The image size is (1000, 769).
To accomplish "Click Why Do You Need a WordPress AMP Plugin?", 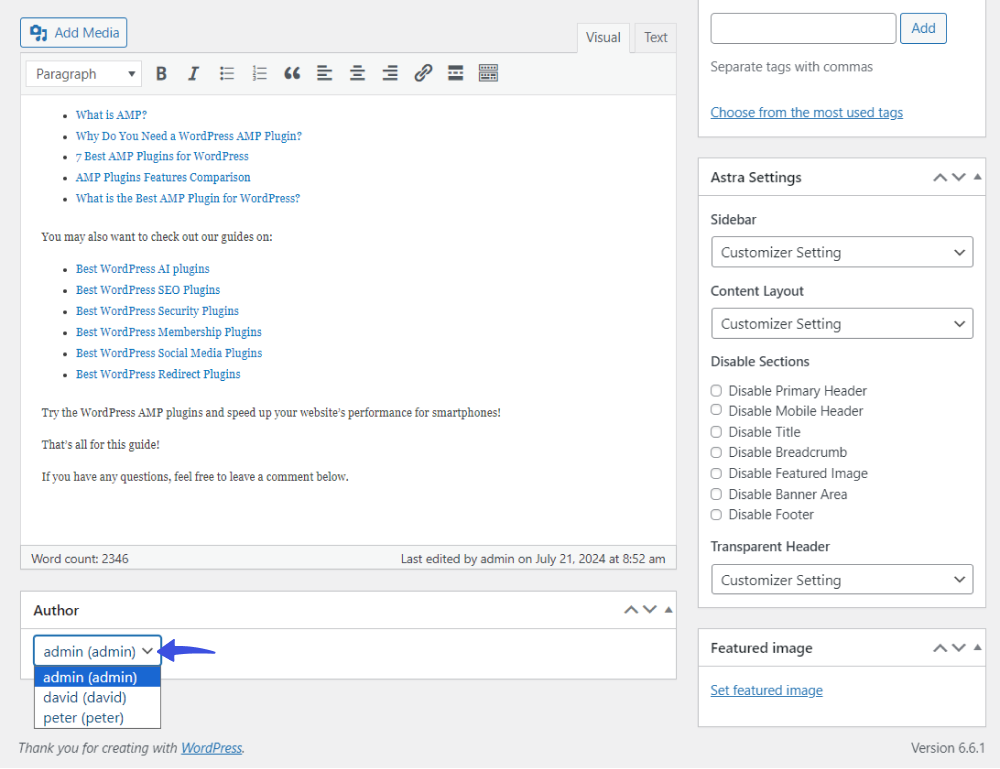I will click(x=189, y=136).
